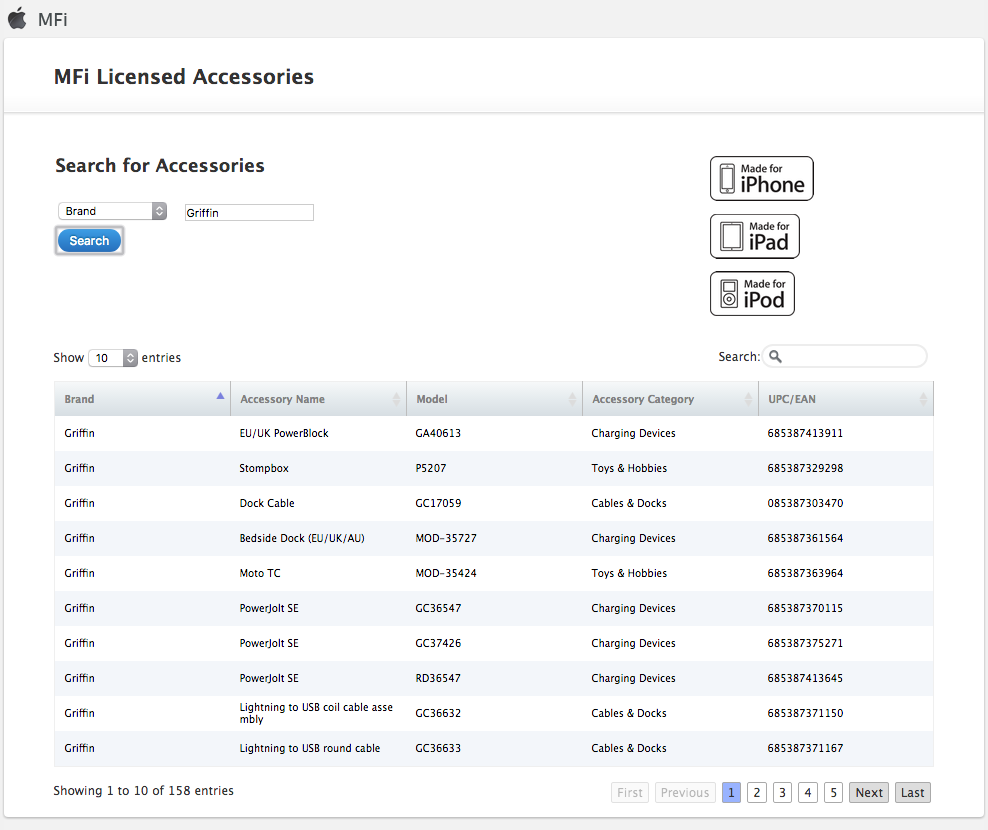Click model number RD36547
Image resolution: width=988 pixels, height=830 pixels.
coord(438,678)
